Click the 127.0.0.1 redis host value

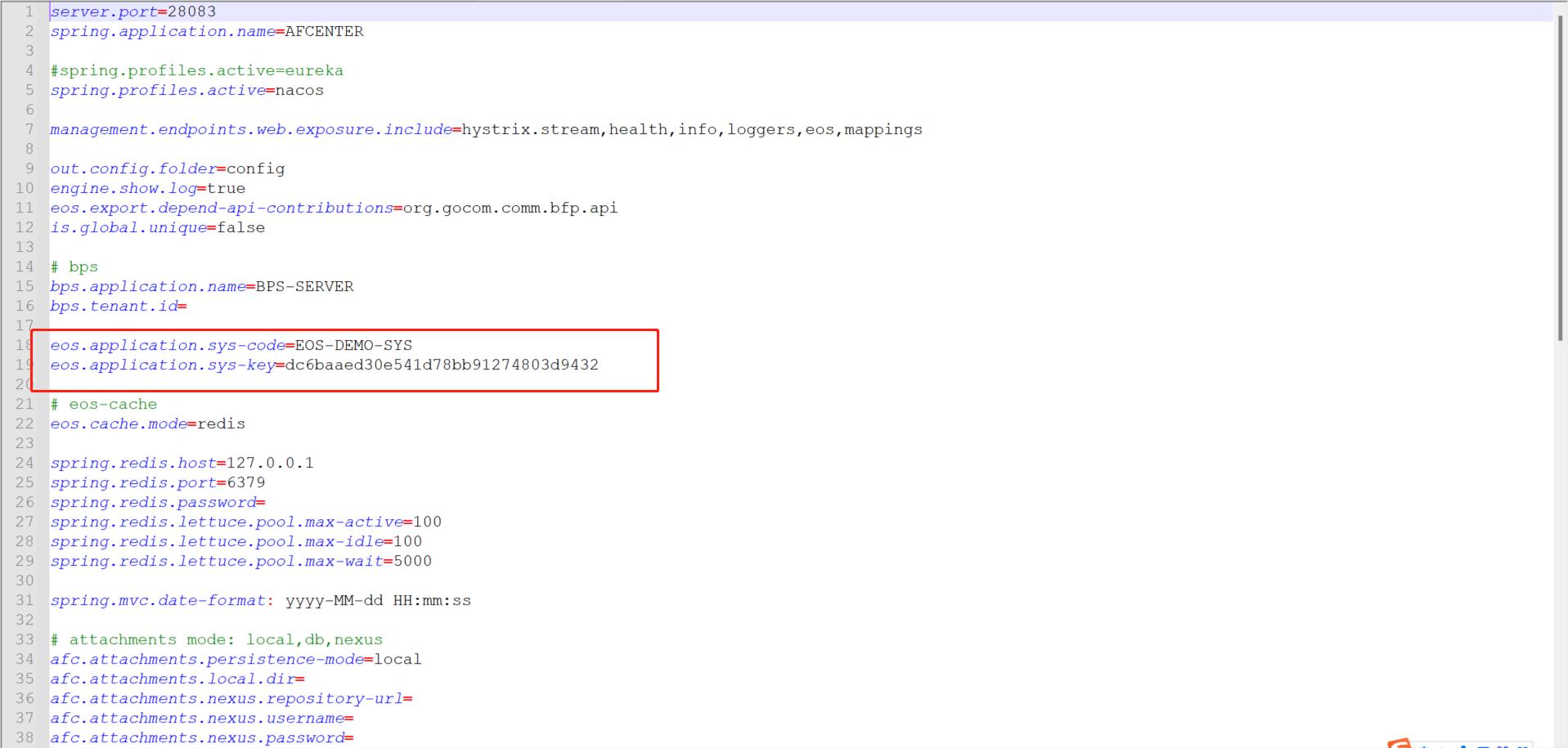click(270, 463)
